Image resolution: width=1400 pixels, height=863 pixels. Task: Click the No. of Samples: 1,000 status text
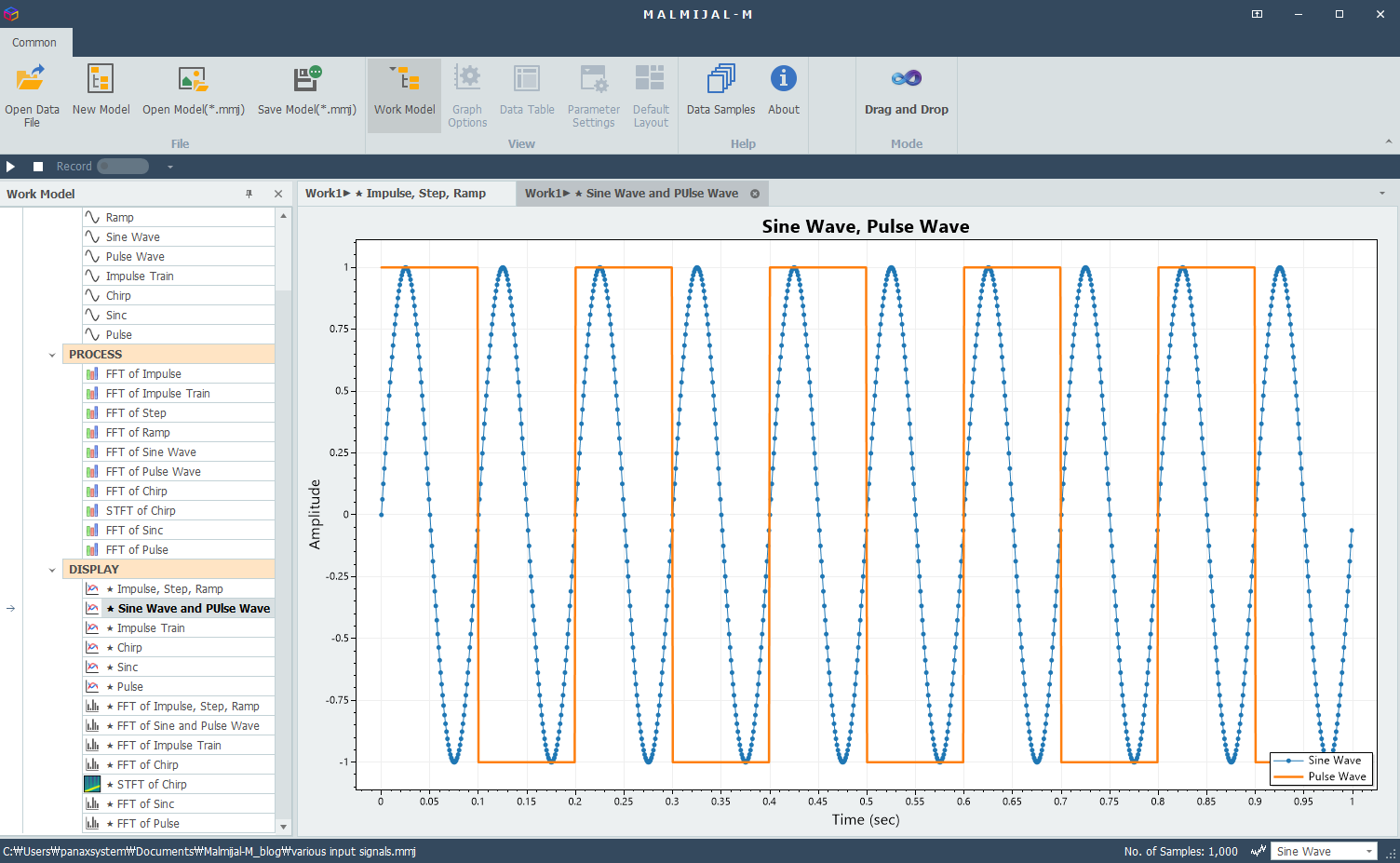pos(1180,851)
